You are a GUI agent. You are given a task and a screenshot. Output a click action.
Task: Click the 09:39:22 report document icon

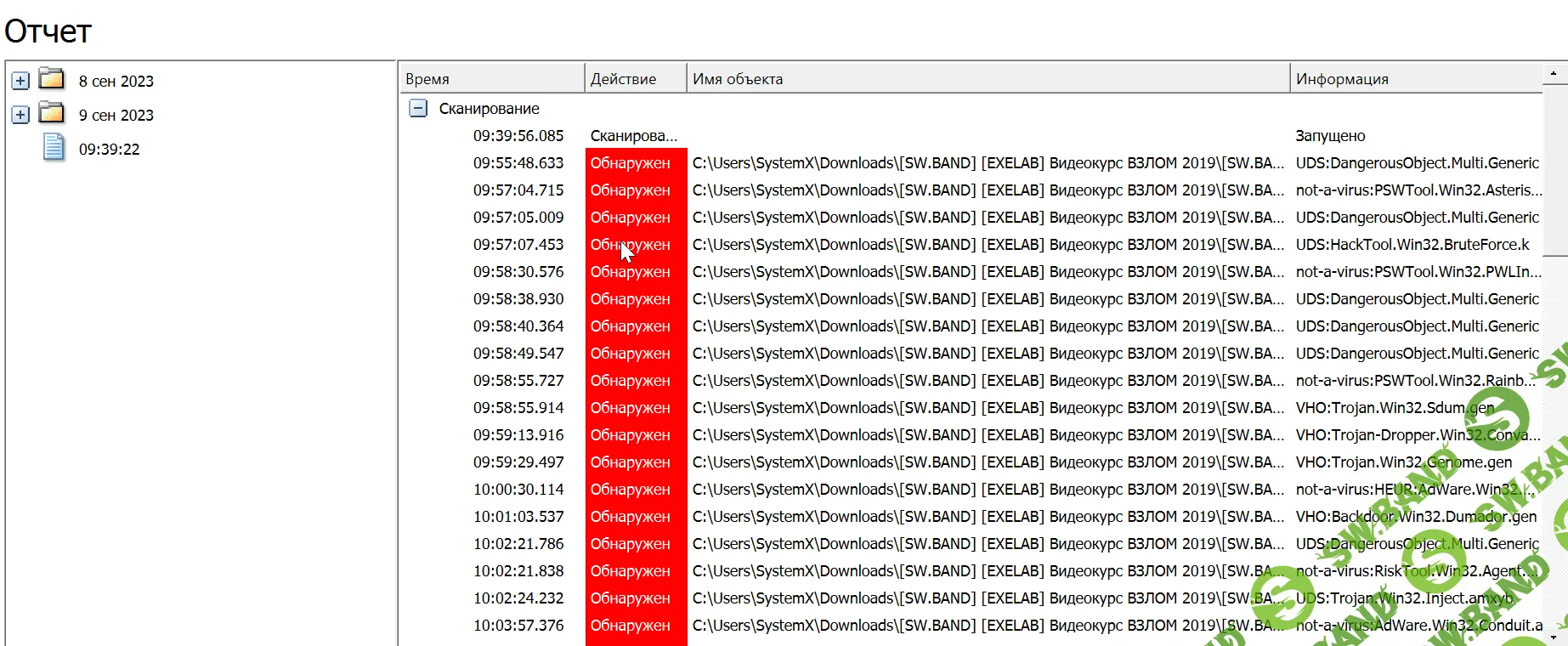tap(54, 148)
